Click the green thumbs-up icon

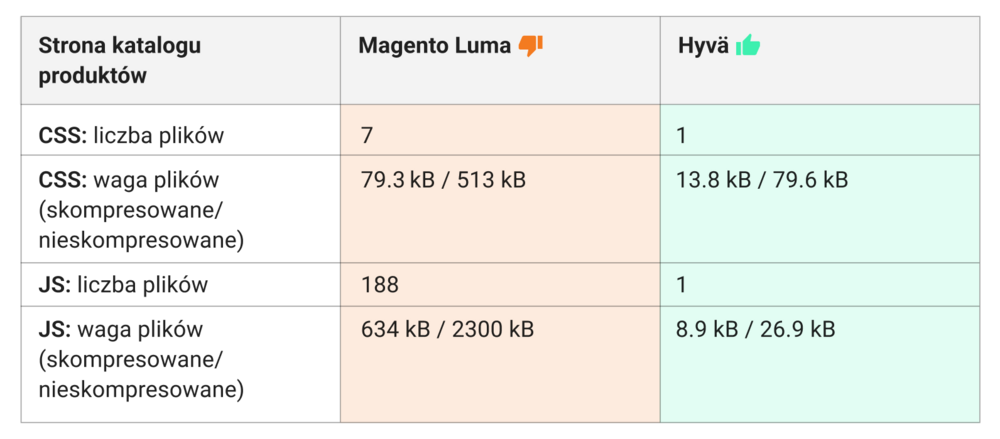click(x=747, y=45)
